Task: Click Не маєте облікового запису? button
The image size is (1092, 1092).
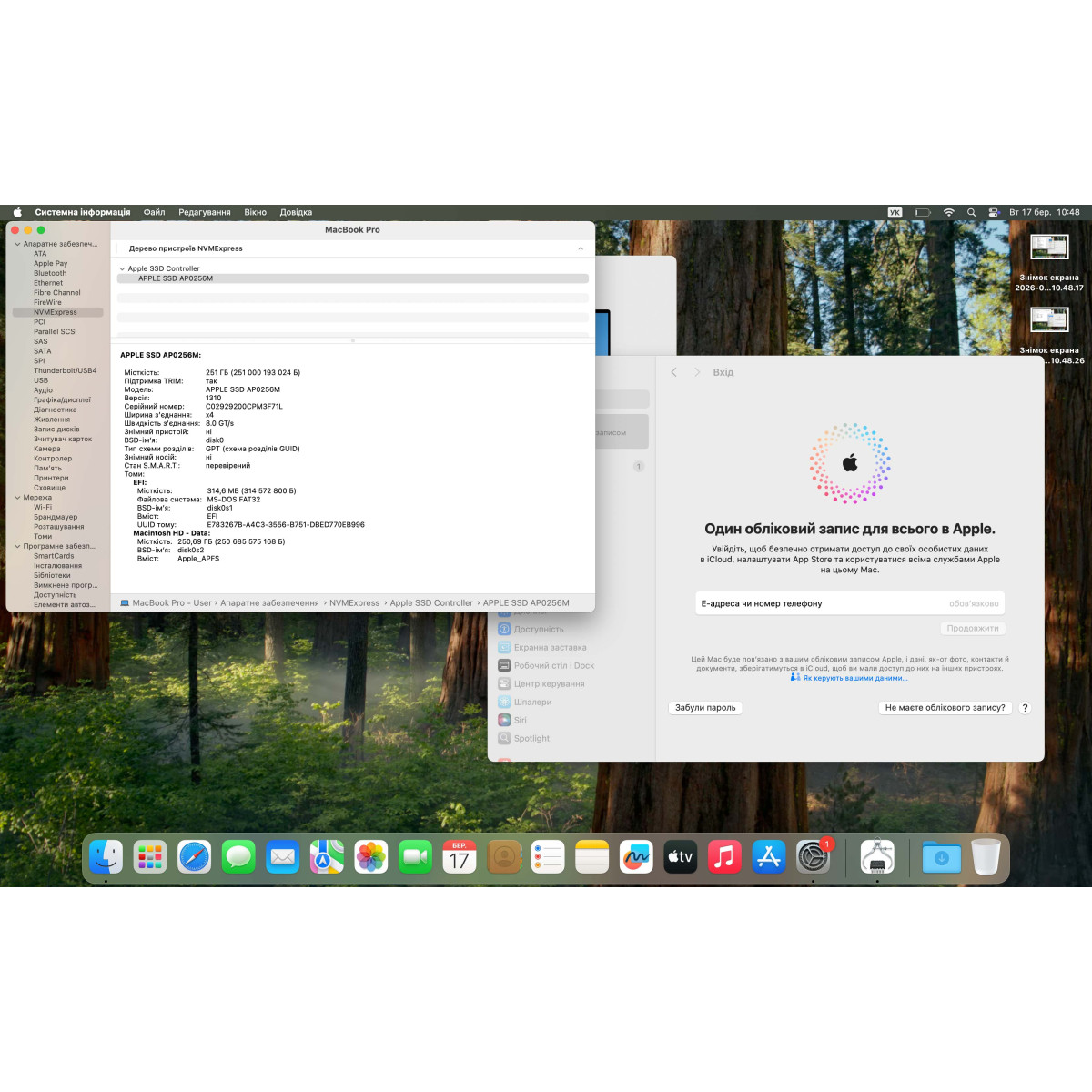Action: click(945, 707)
